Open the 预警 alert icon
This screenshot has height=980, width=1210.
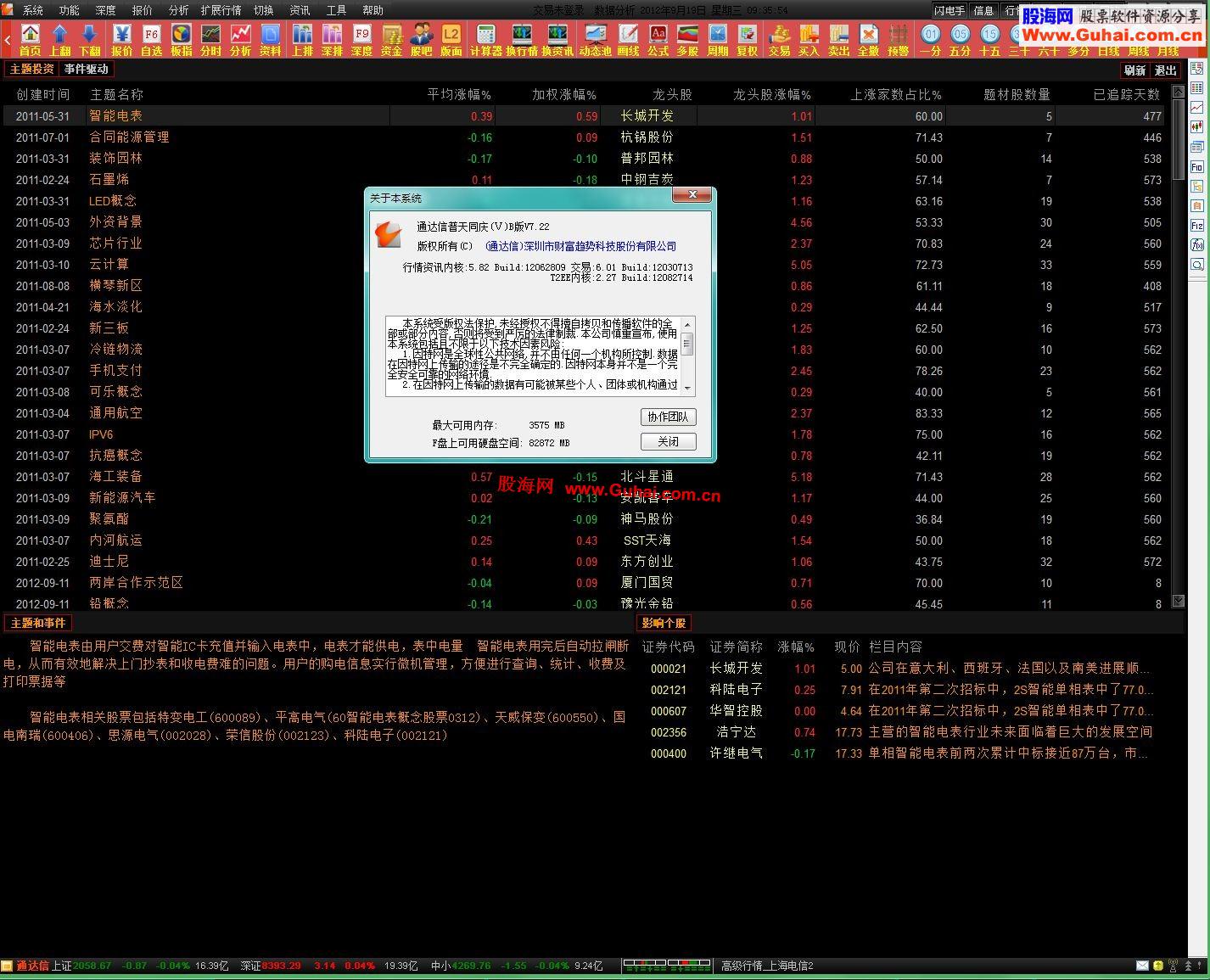coord(898,40)
